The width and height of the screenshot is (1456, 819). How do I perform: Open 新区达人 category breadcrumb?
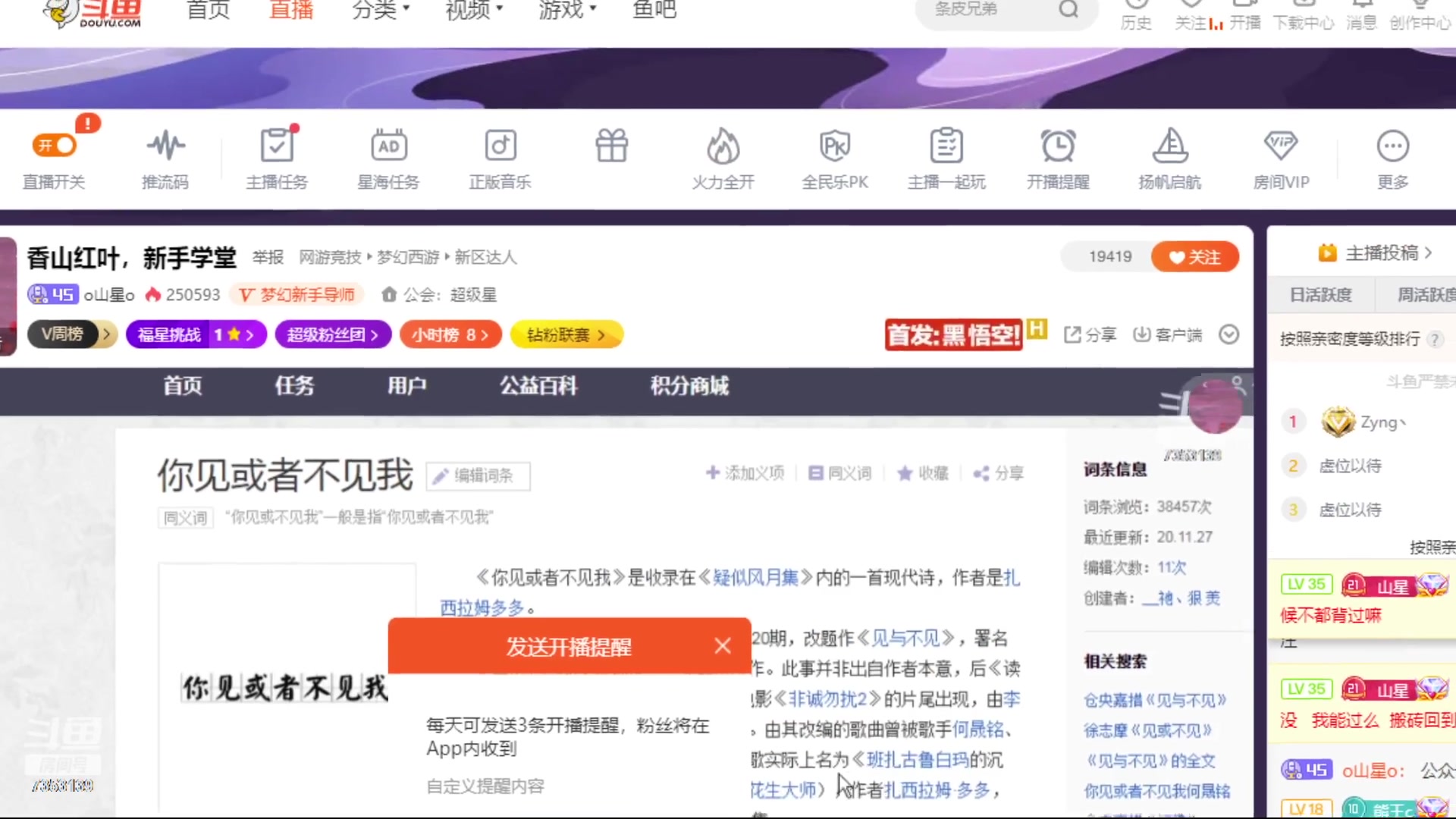pyautogui.click(x=485, y=257)
